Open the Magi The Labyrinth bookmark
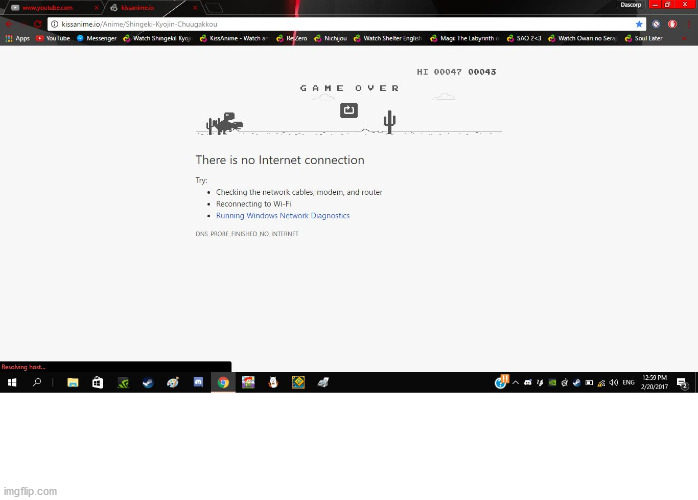 tap(465, 38)
